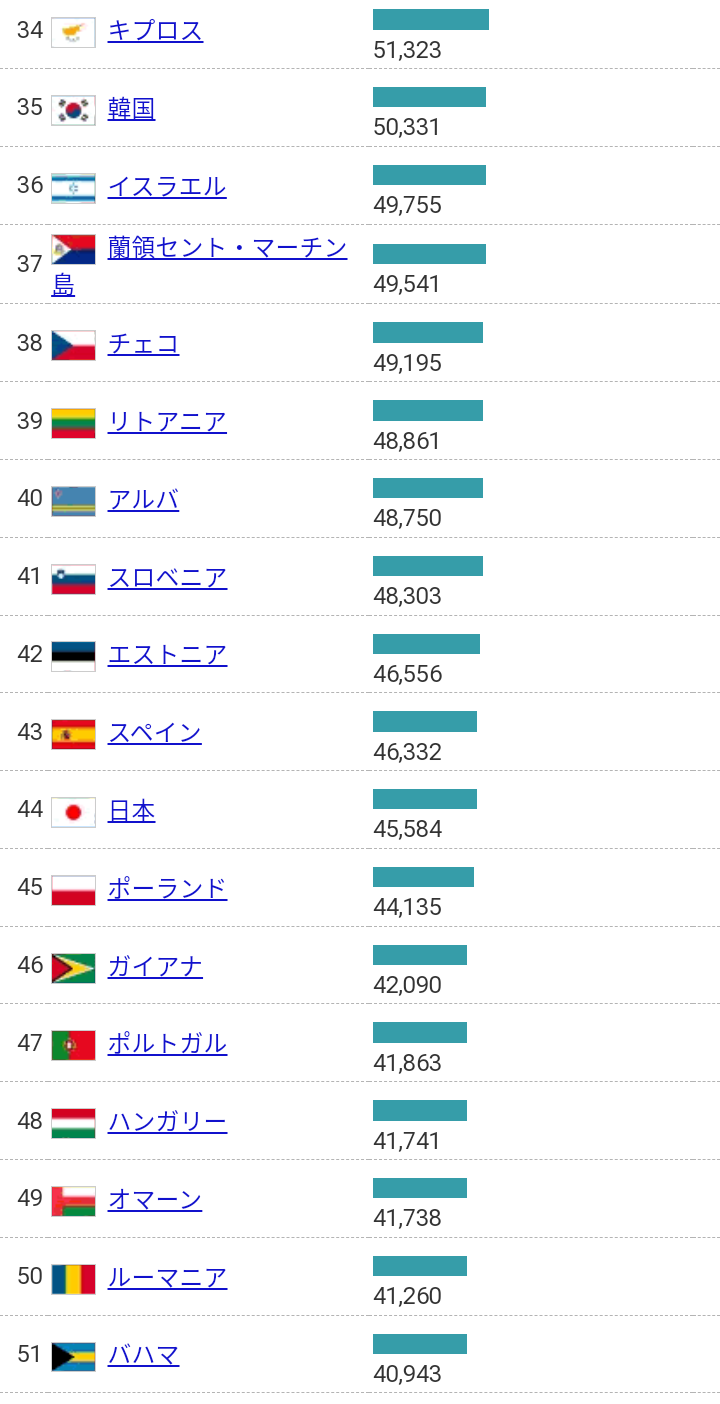Click the Spain flag icon
Viewport: 720px width, 1404px height.
pyautogui.click(x=73, y=734)
